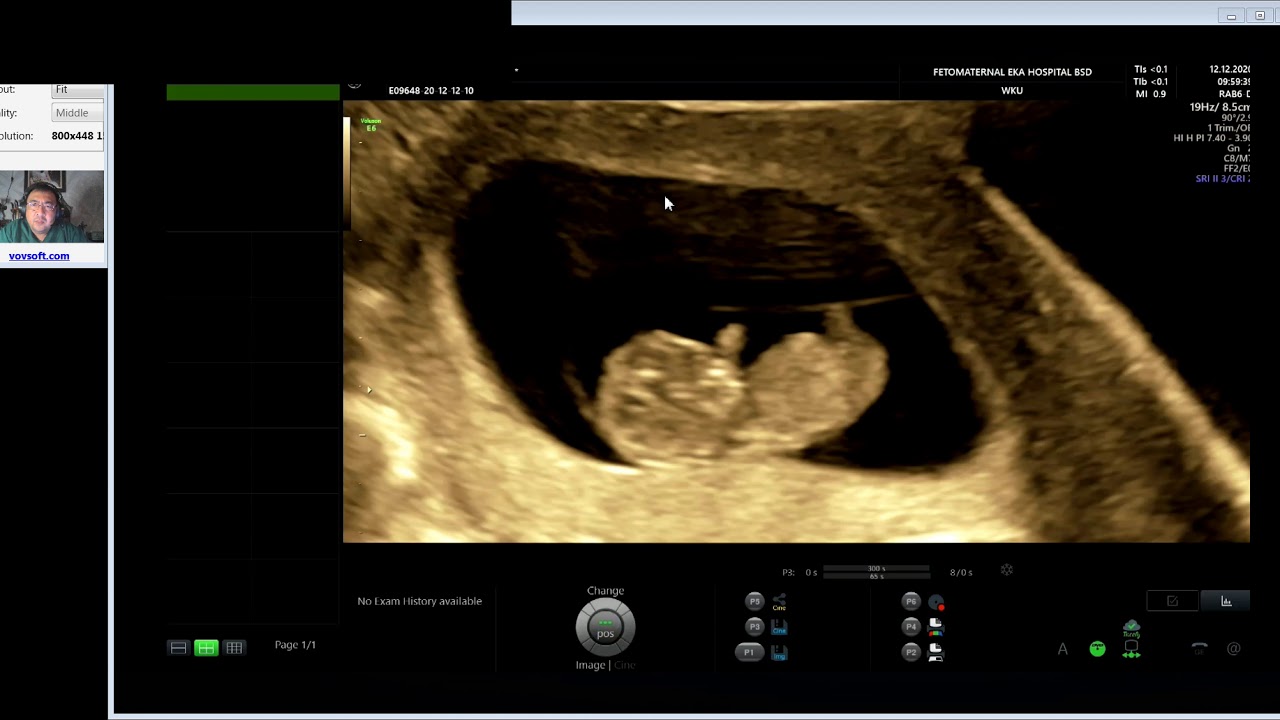Click the dimmed Cine label under trackball
The width and height of the screenshot is (1280, 720).
pyautogui.click(x=624, y=665)
